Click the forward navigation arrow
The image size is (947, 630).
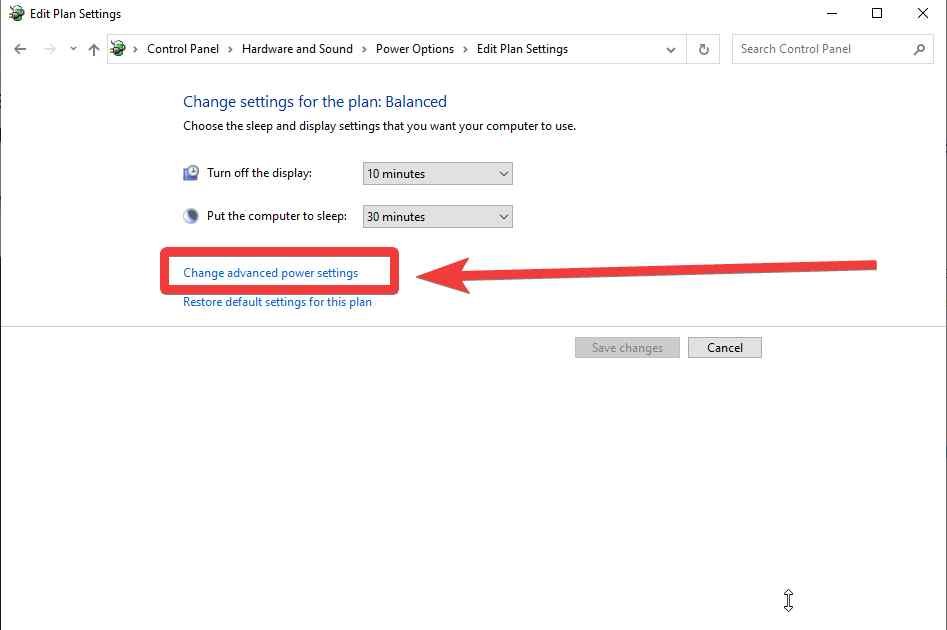pyautogui.click(x=50, y=49)
